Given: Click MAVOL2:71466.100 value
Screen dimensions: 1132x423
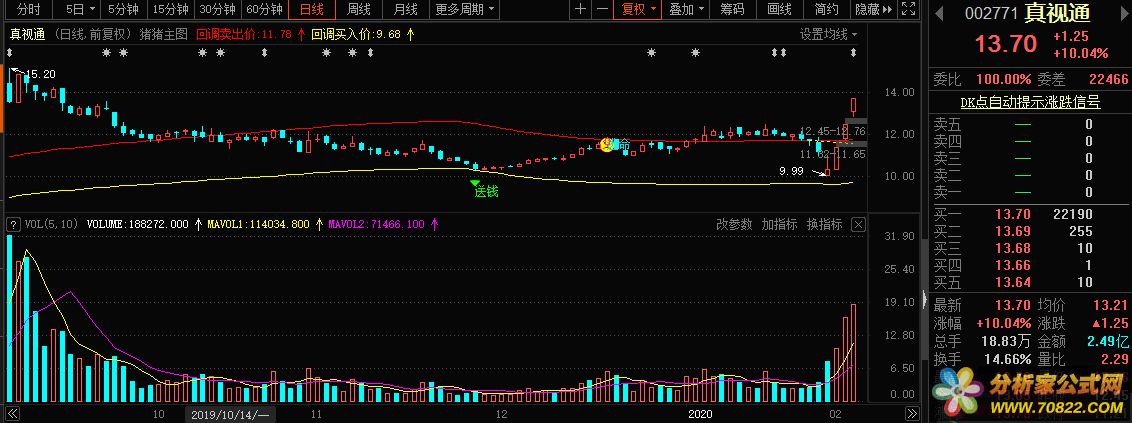Looking at the screenshot, I should tap(375, 224).
